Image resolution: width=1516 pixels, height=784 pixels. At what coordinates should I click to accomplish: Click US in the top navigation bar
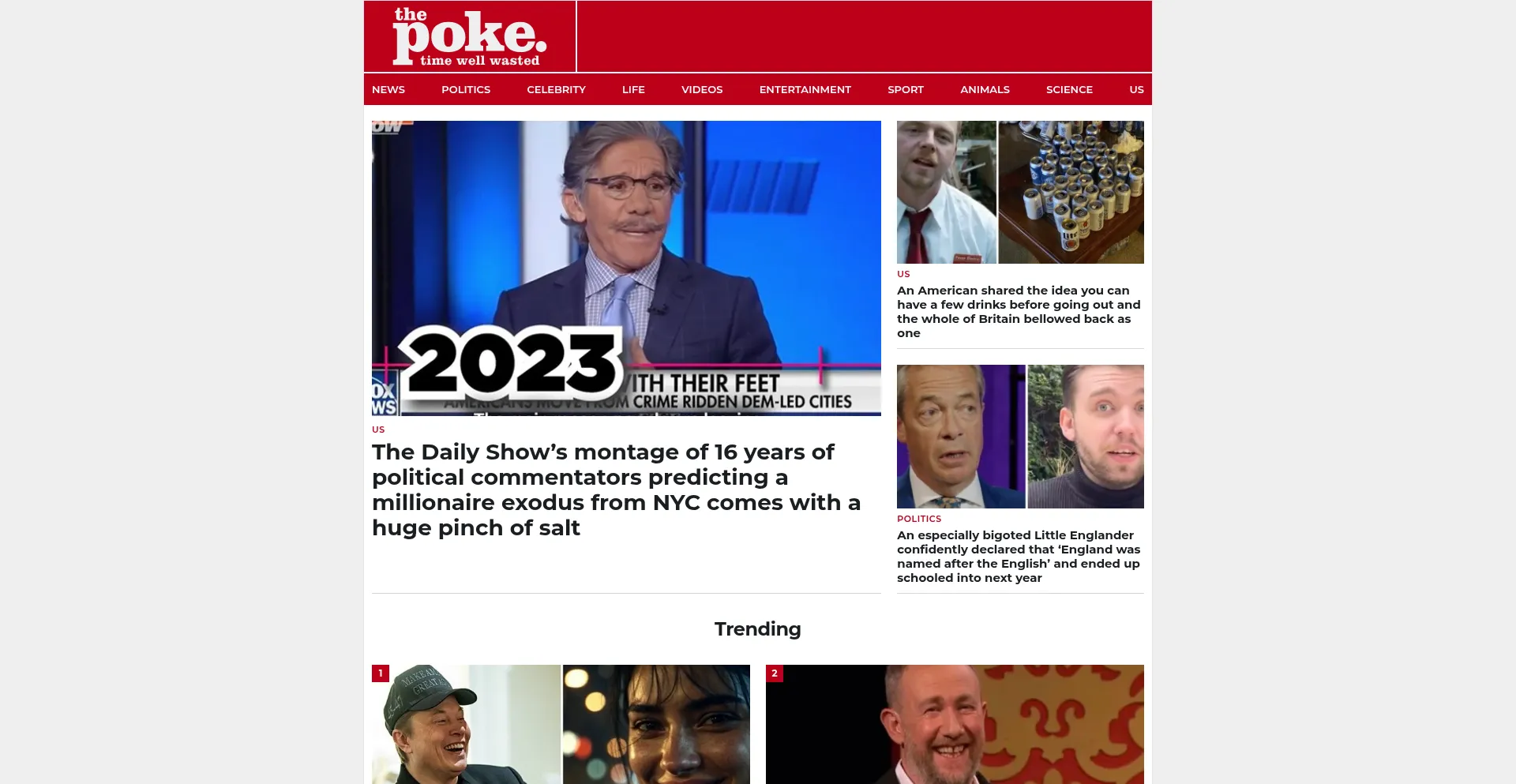[x=1136, y=89]
